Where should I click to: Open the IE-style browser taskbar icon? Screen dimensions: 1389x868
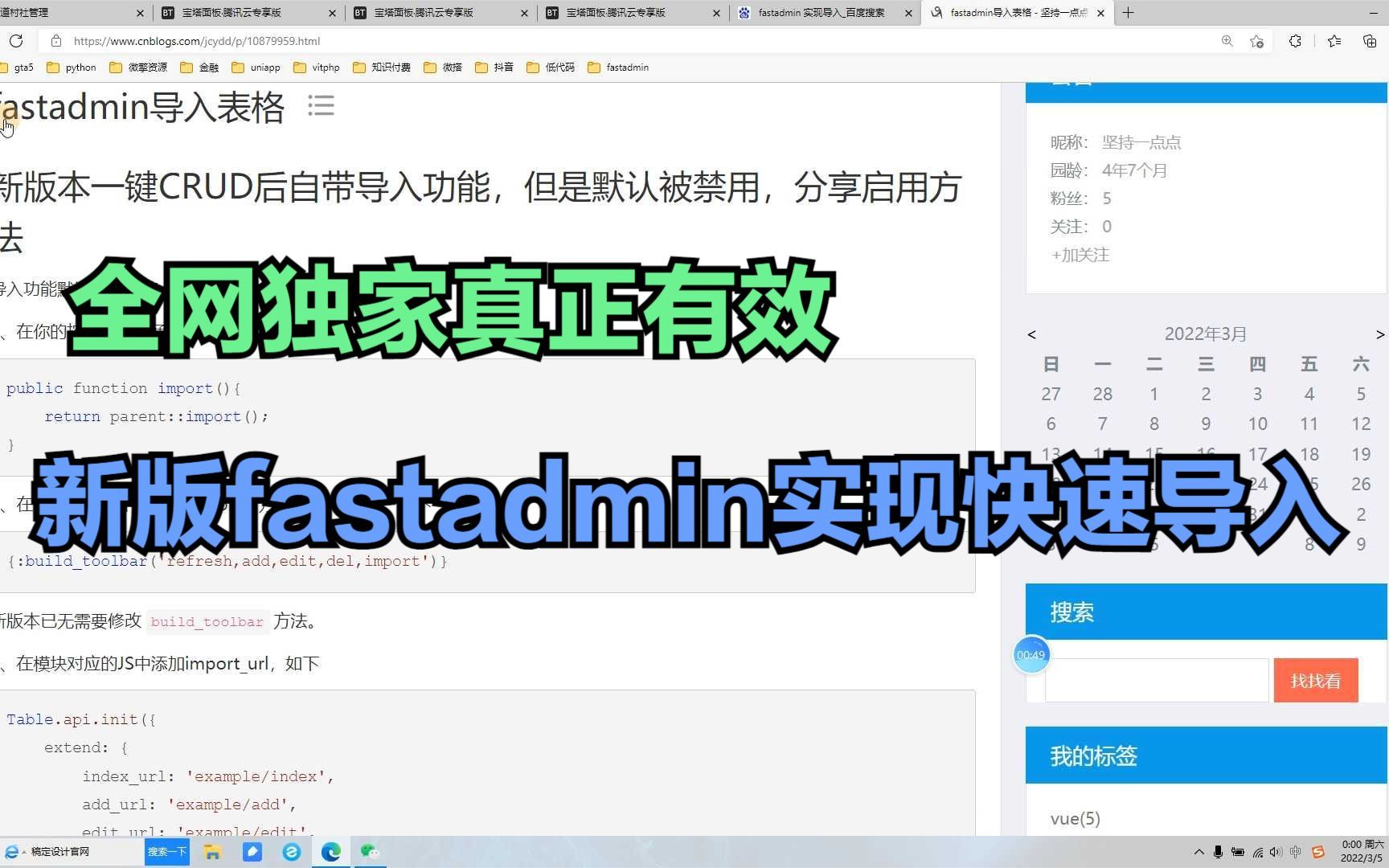[291, 851]
